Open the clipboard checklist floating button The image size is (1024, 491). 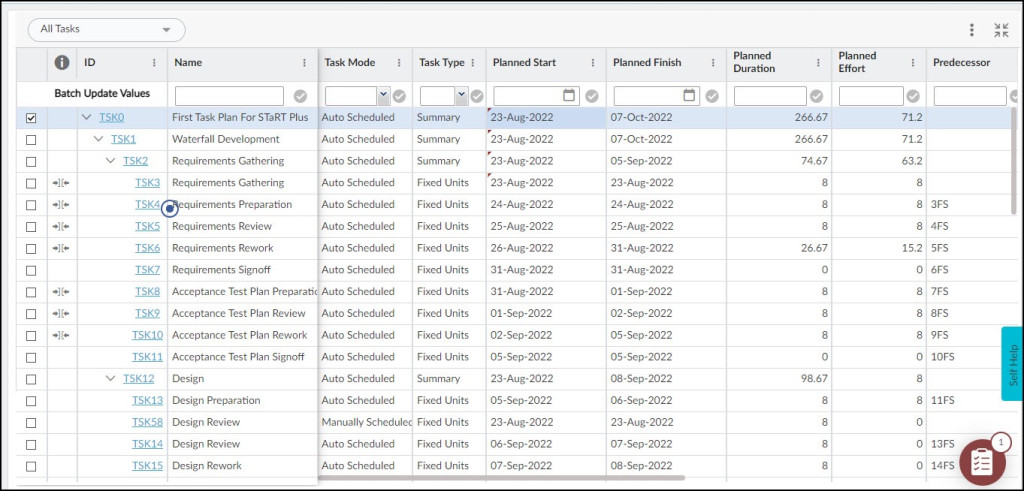(x=982, y=462)
